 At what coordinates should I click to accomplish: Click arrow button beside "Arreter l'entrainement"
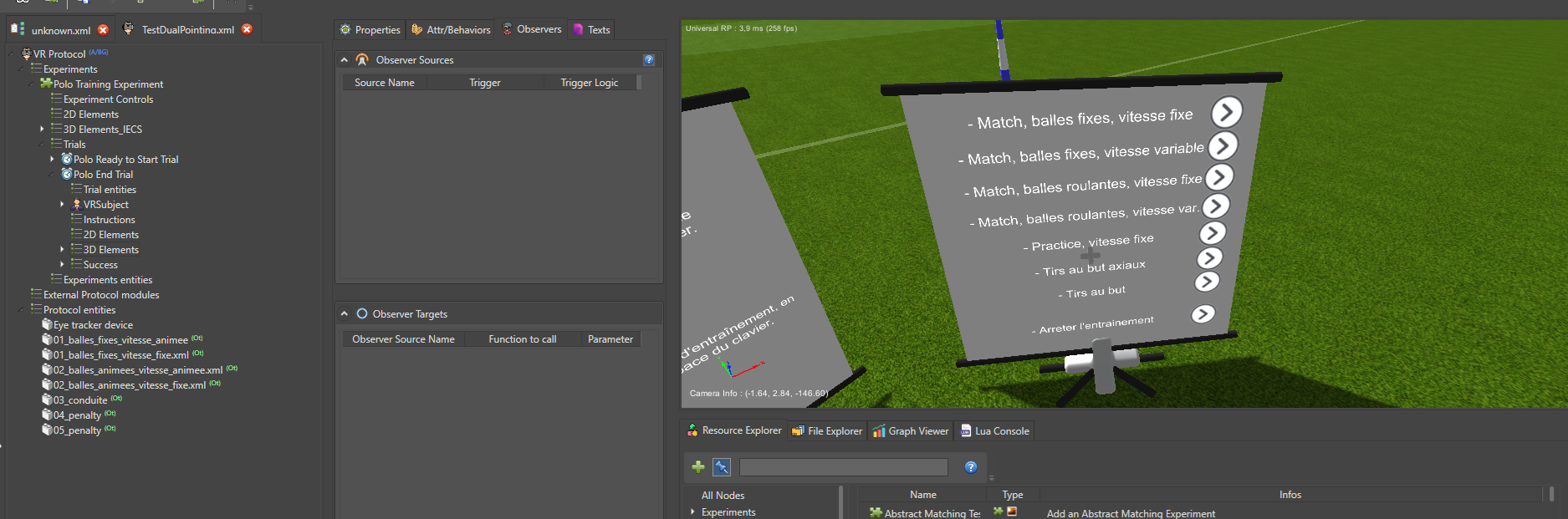pos(1203,313)
